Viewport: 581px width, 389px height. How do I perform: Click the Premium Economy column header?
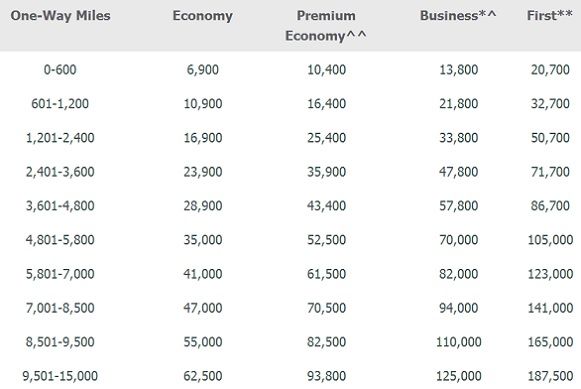tap(326, 26)
